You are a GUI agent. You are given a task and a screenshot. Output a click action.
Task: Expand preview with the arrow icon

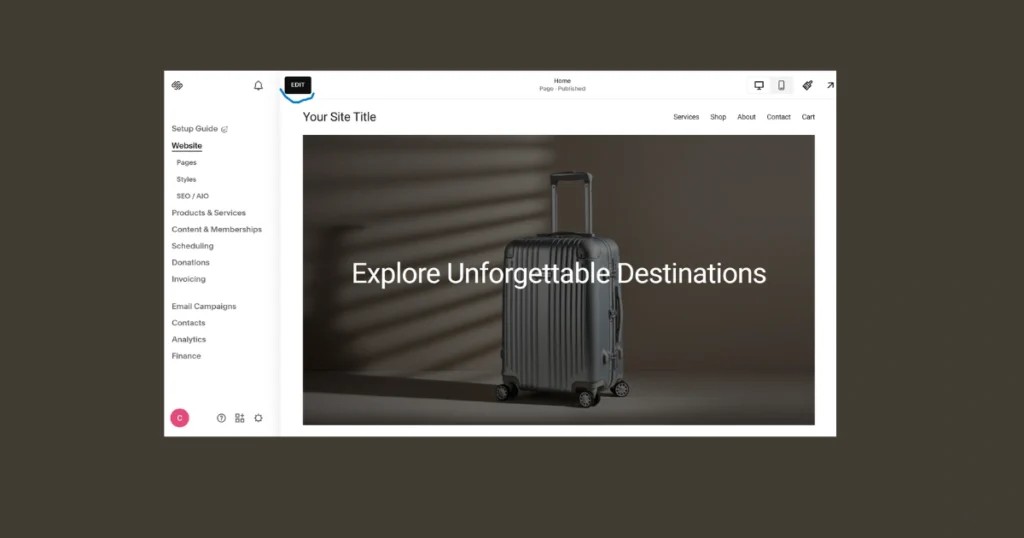[830, 86]
